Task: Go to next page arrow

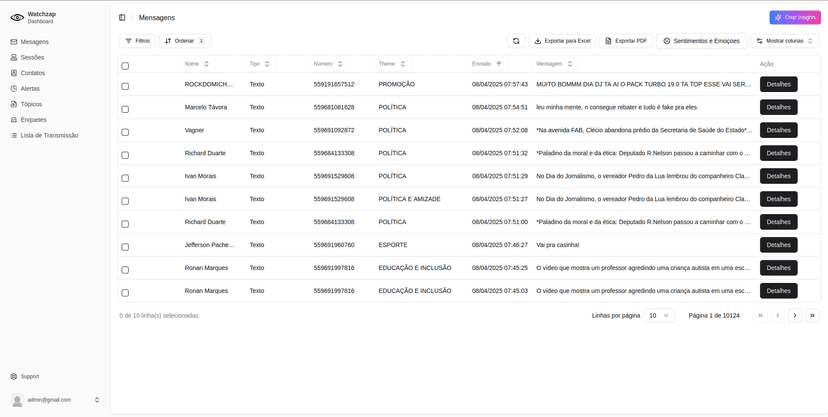Action: pos(795,315)
